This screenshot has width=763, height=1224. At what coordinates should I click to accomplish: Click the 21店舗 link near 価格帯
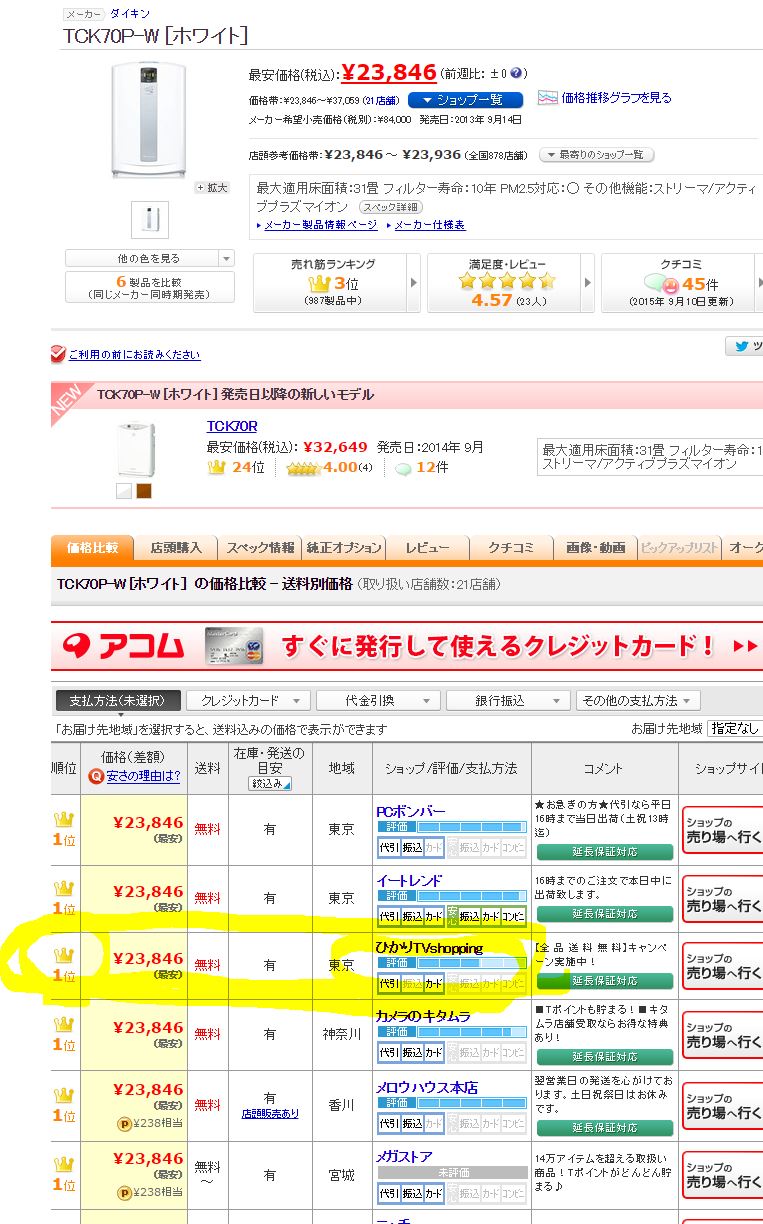pyautogui.click(x=379, y=100)
